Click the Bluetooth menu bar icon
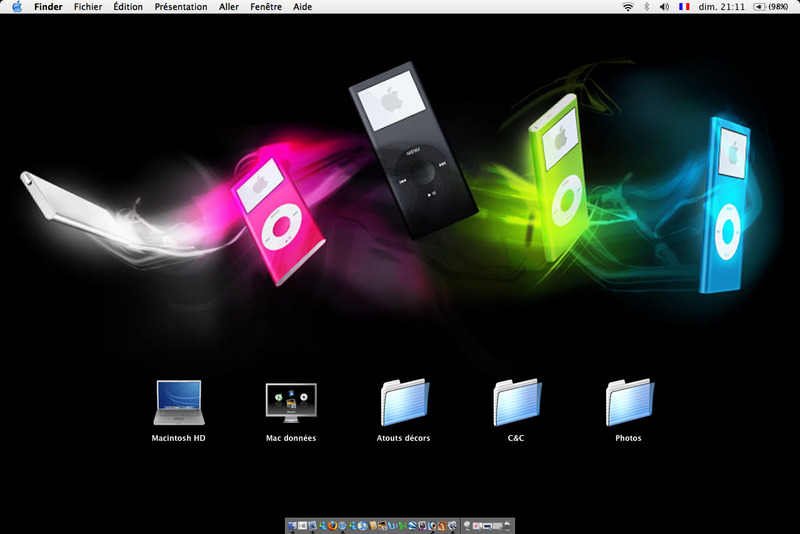Screen dimensions: 800x534 [x=646, y=7]
